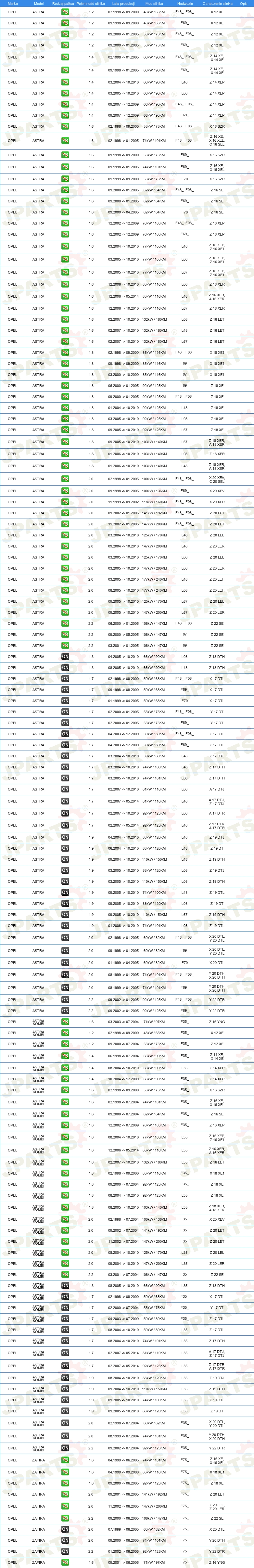
Task: Click petrol icon in Zafira Z 22 SE row
Action: tap(65, 1518)
